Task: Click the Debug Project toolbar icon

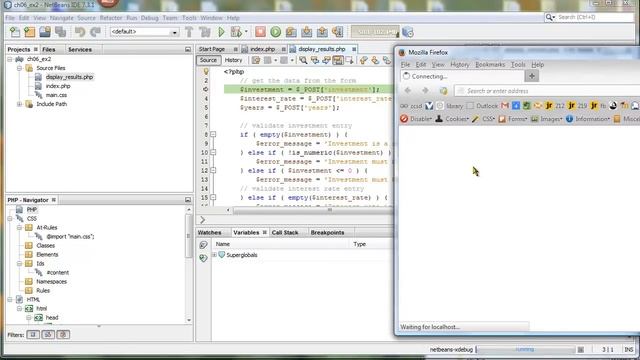Action: coord(236,32)
